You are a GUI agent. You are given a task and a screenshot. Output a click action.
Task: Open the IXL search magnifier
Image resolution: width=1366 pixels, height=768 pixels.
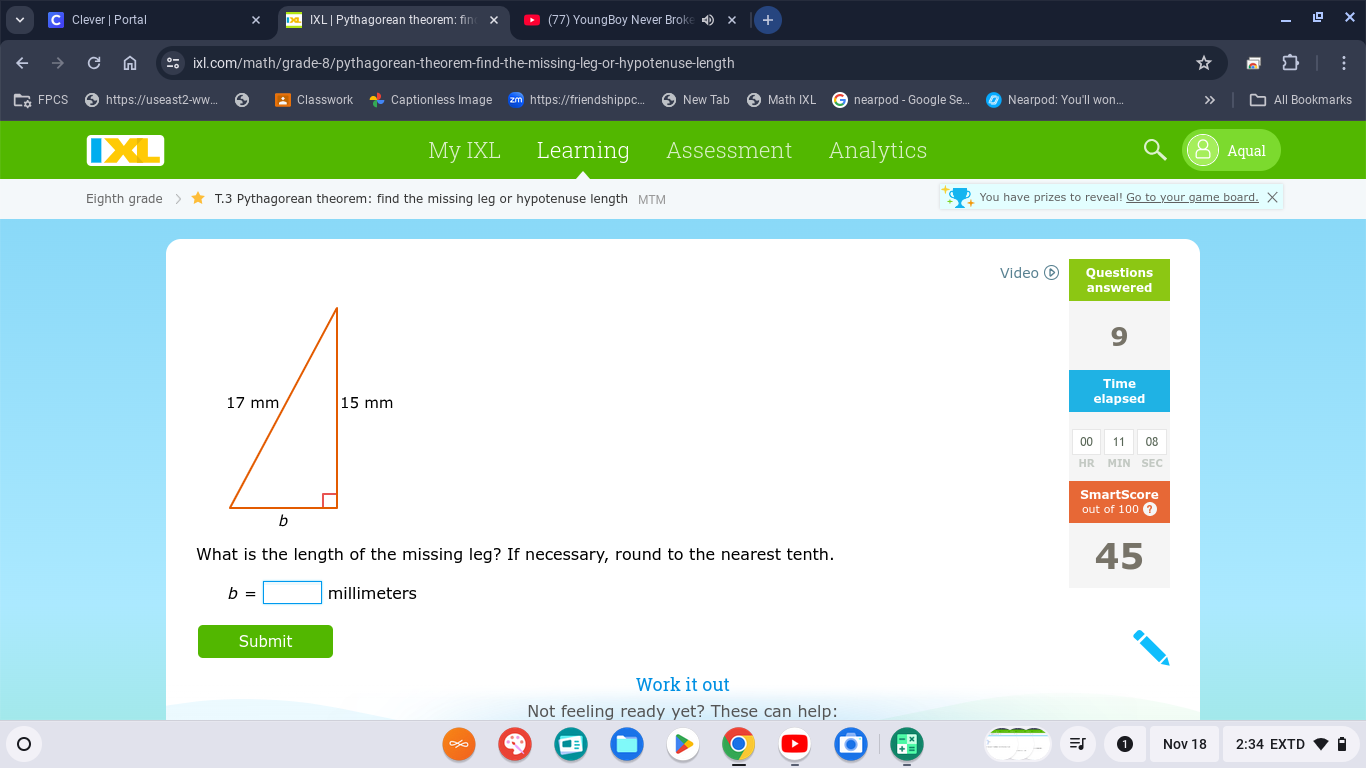[1155, 150]
